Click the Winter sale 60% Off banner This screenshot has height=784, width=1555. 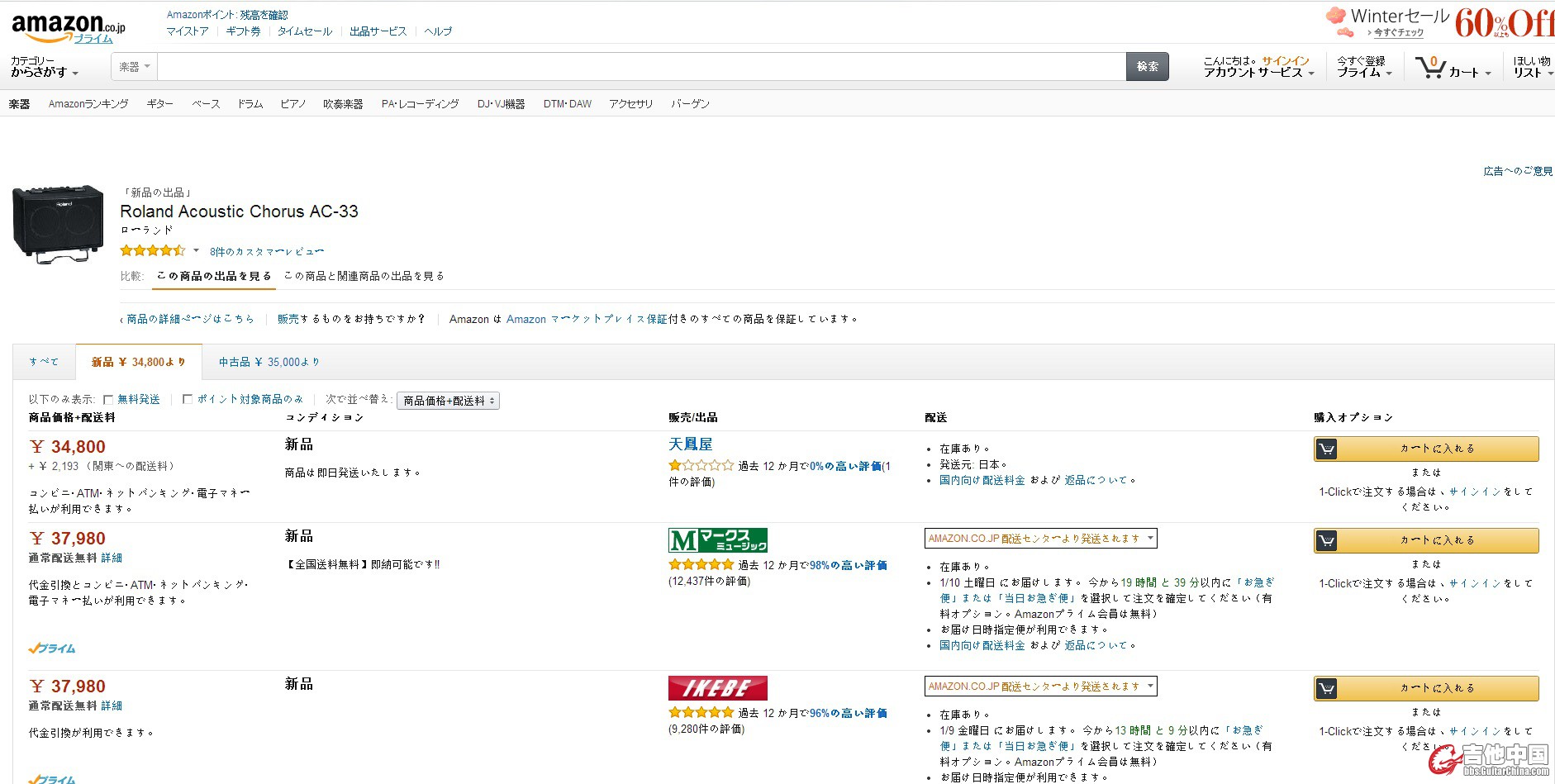[1439, 22]
